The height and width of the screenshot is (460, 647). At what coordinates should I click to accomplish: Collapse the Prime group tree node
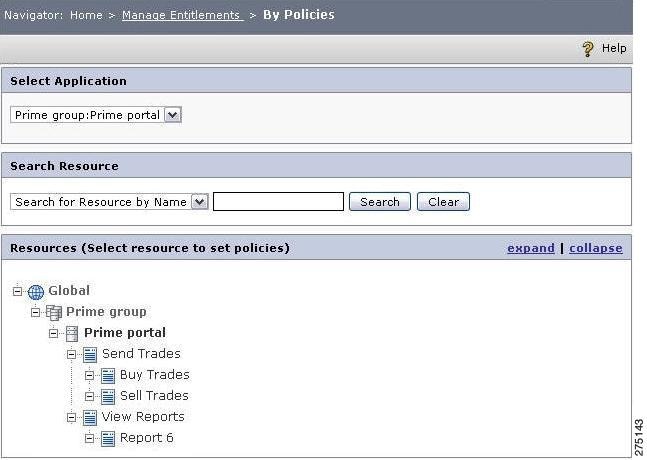[35, 312]
